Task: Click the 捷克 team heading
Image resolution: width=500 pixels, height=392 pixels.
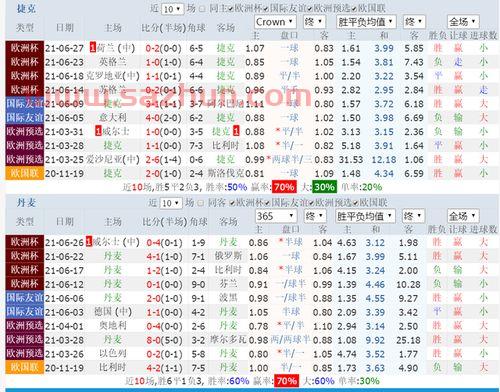Action: pyautogui.click(x=26, y=8)
